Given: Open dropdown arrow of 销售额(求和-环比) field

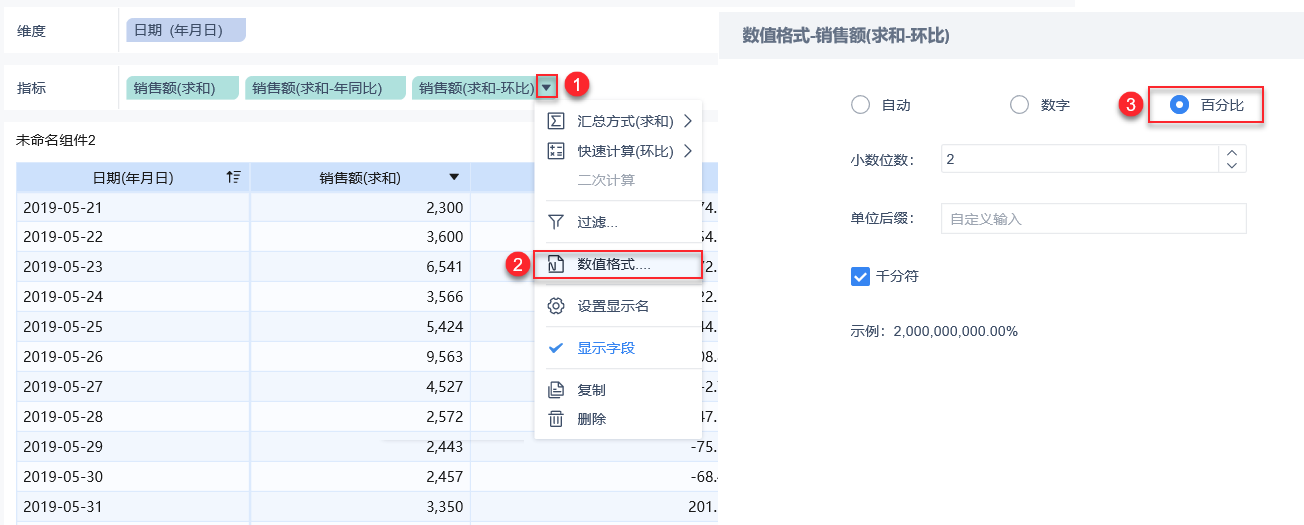Looking at the screenshot, I should click(x=546, y=88).
